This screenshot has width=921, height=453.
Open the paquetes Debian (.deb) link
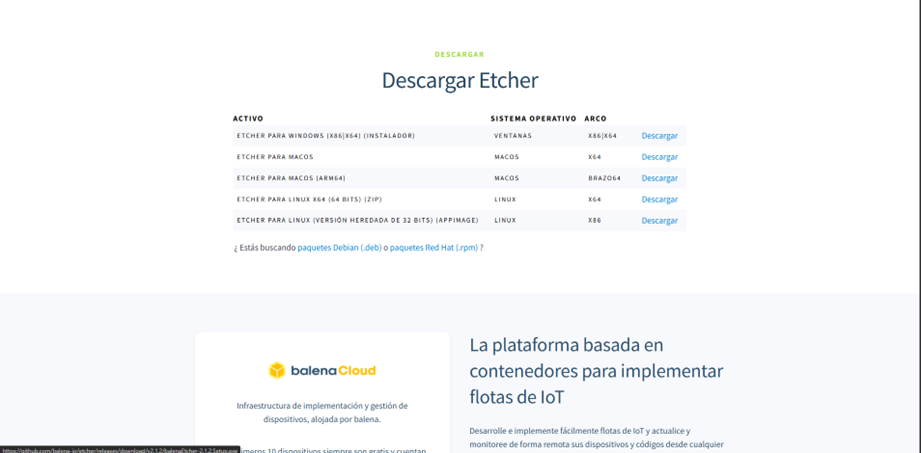tap(340, 247)
